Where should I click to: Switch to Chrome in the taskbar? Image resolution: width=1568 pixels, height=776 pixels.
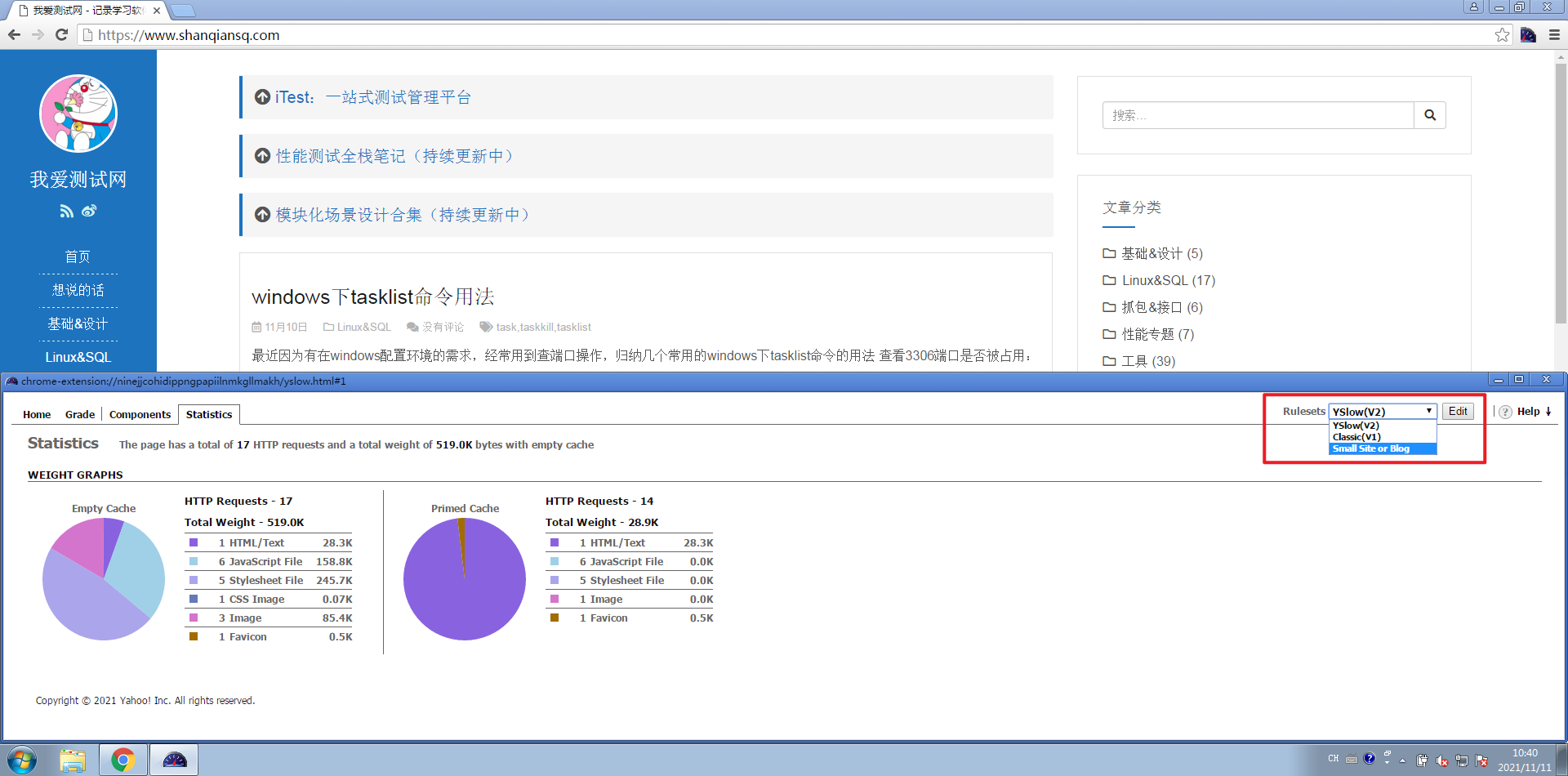pyautogui.click(x=123, y=760)
